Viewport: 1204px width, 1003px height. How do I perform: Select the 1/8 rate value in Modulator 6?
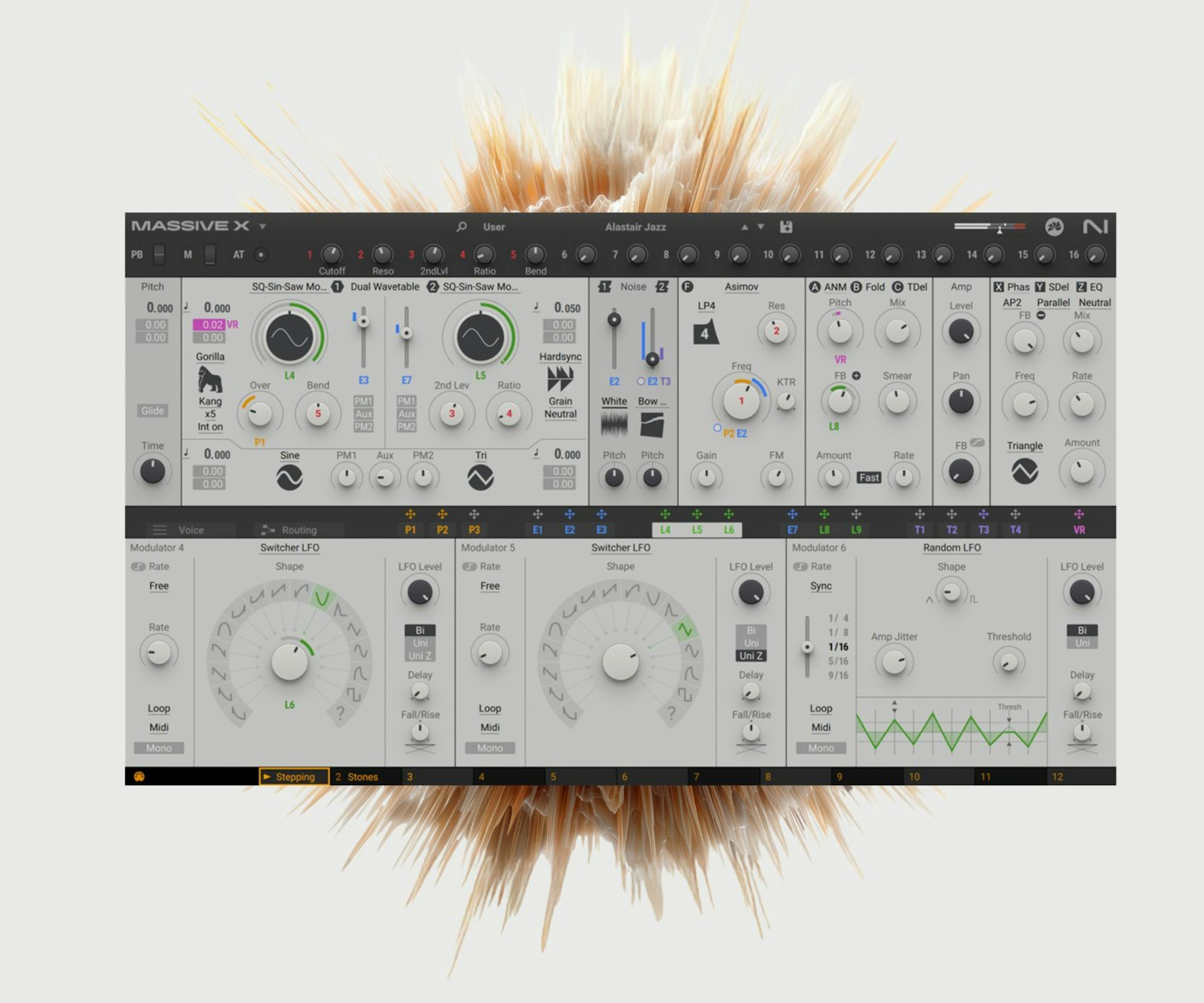point(838,632)
